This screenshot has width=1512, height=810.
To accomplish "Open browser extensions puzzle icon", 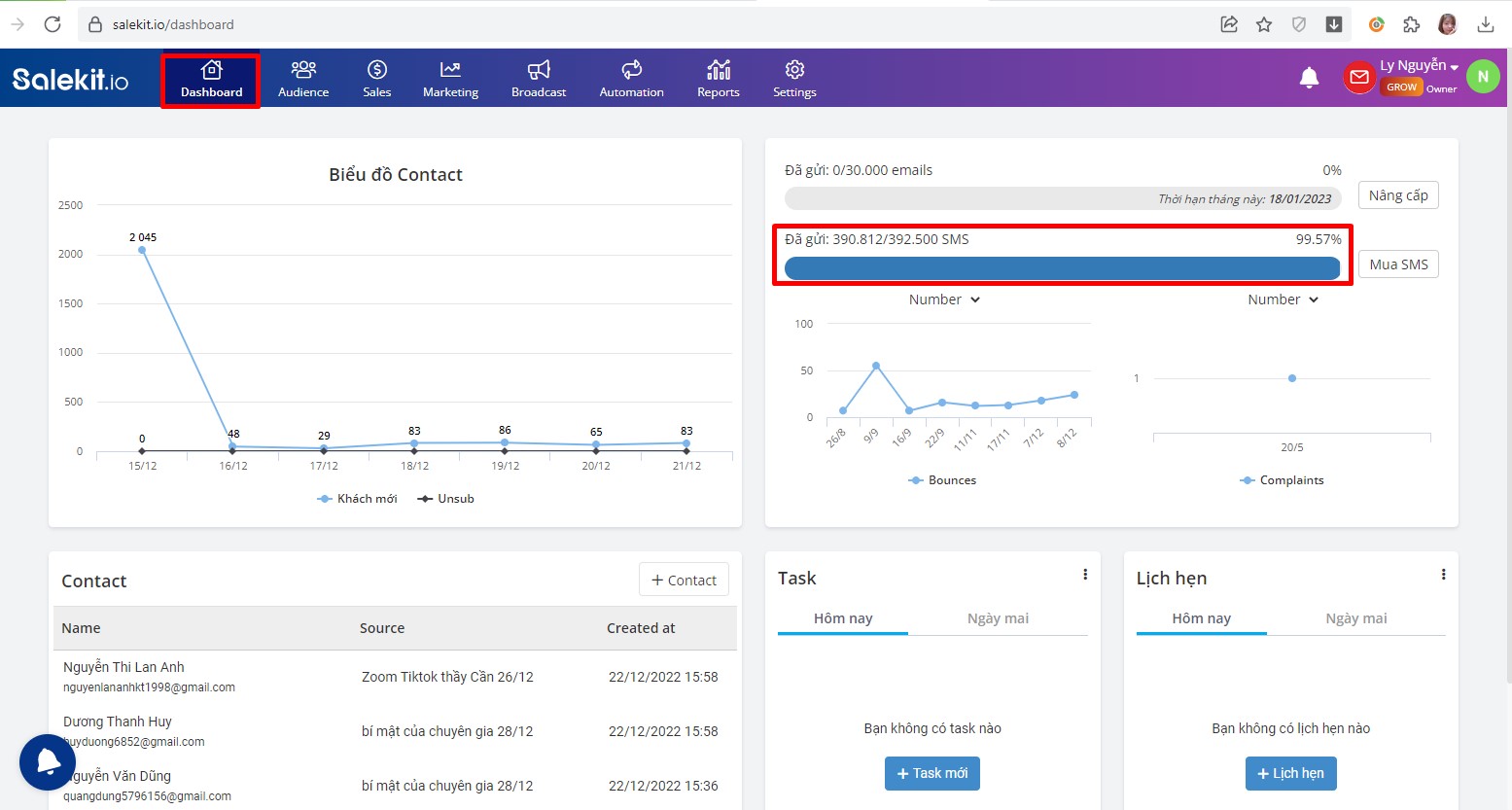I will (1411, 24).
